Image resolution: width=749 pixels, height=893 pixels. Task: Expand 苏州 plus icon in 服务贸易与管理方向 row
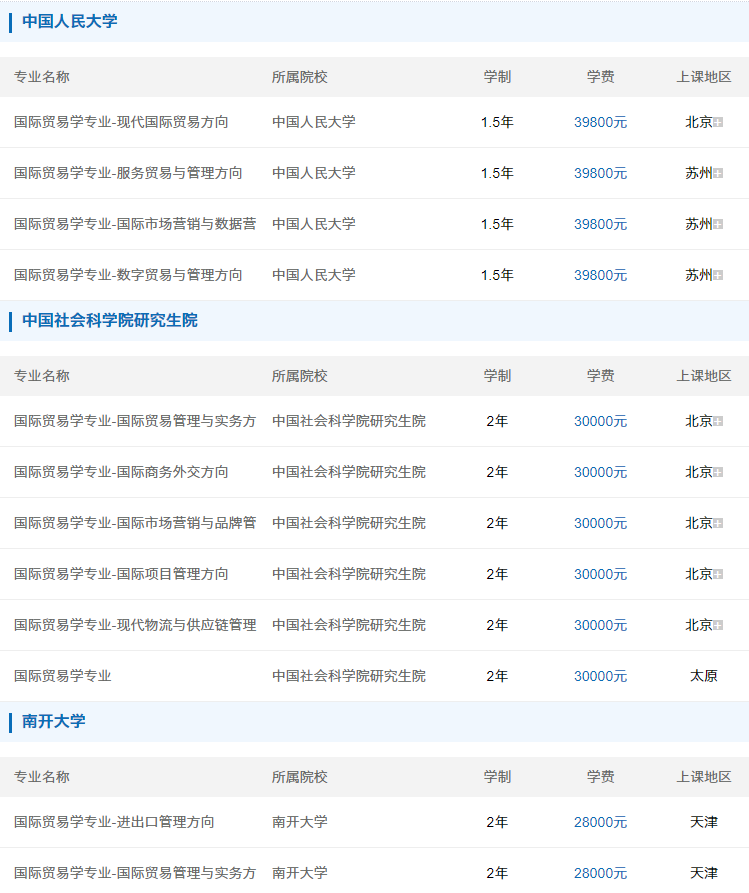[718, 173]
